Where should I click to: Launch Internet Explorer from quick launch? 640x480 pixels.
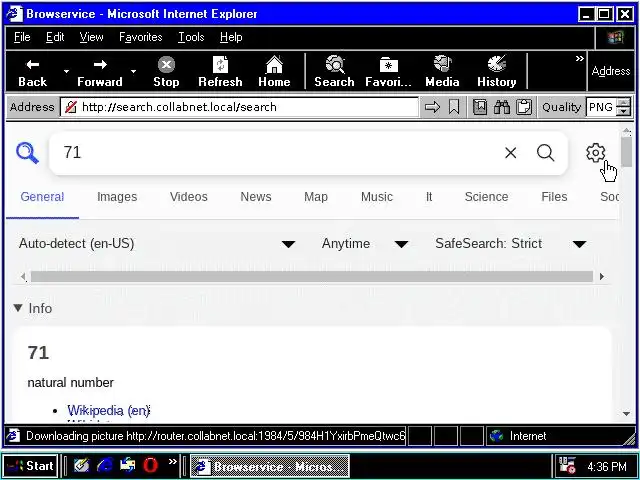coord(104,466)
